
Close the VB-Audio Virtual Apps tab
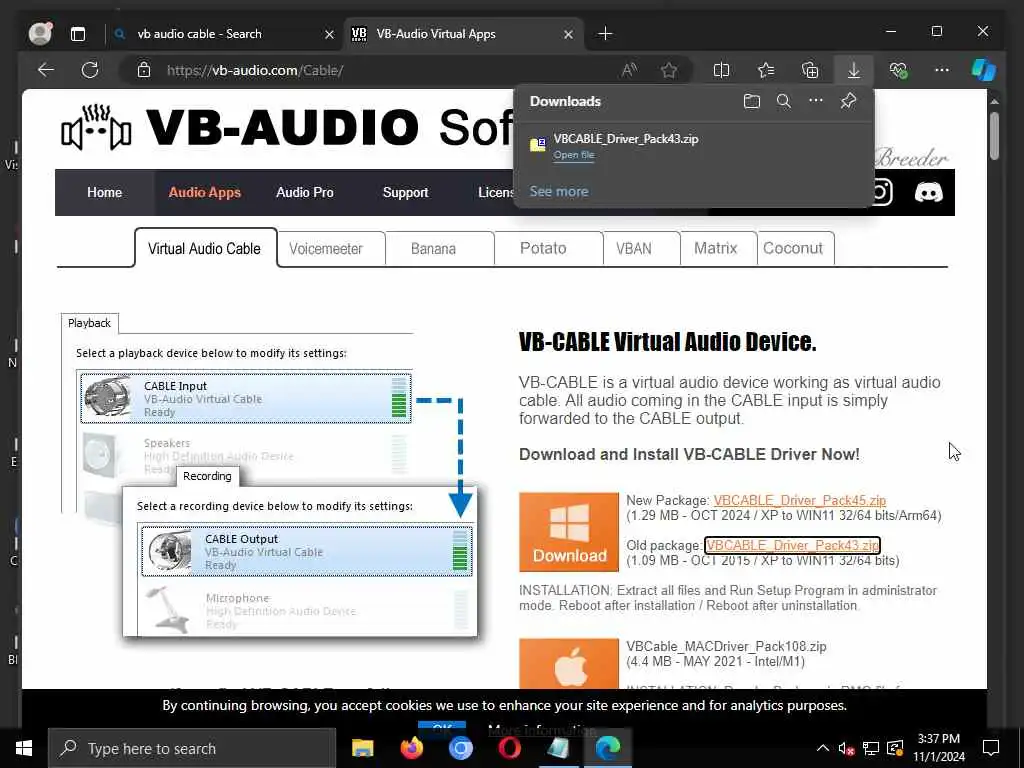[568, 35]
